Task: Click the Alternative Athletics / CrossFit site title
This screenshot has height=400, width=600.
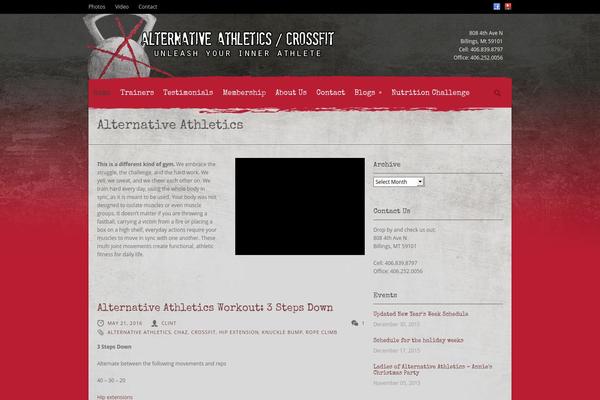Action: point(238,39)
